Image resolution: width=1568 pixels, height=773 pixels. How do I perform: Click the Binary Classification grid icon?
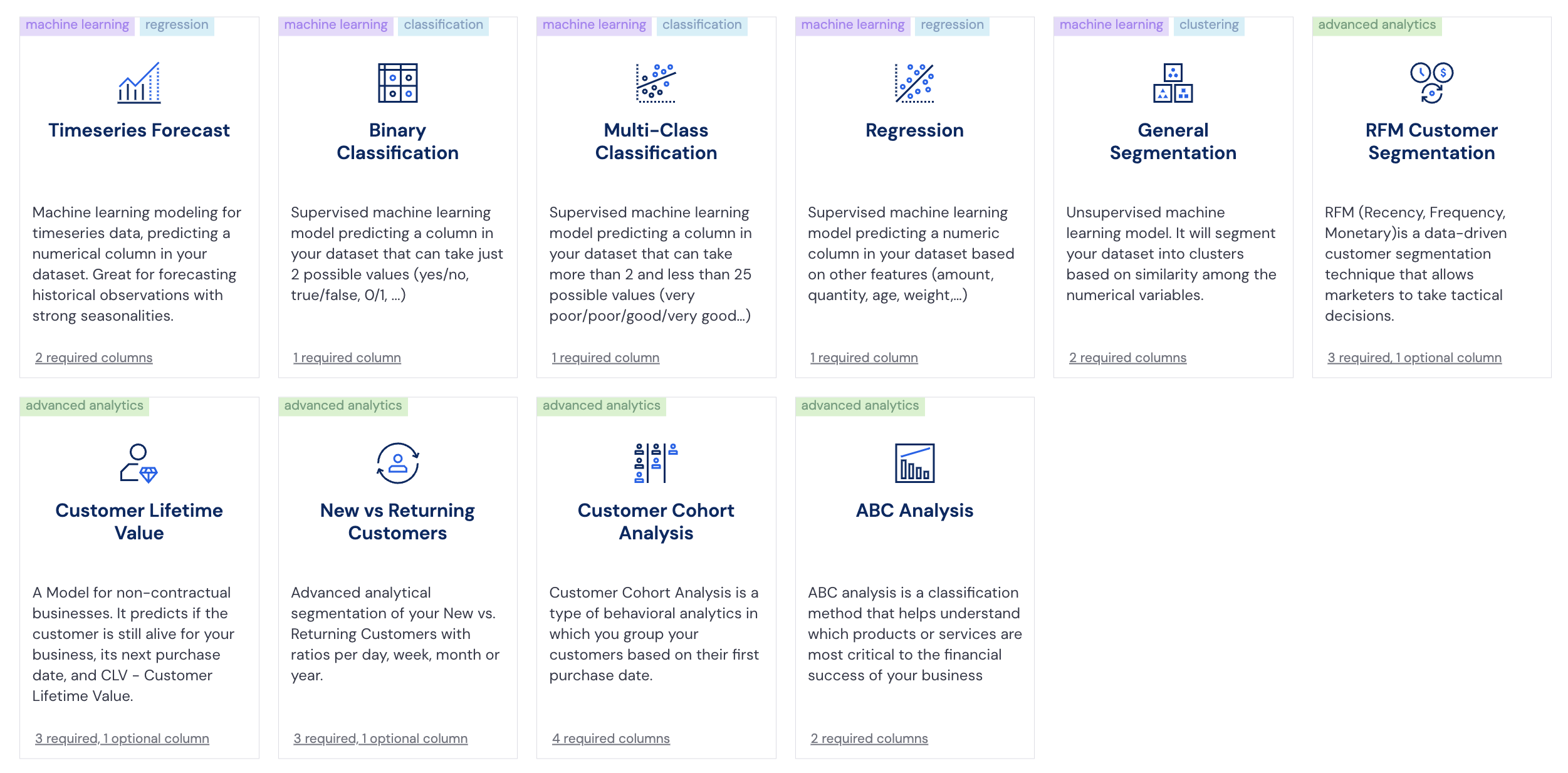click(397, 83)
